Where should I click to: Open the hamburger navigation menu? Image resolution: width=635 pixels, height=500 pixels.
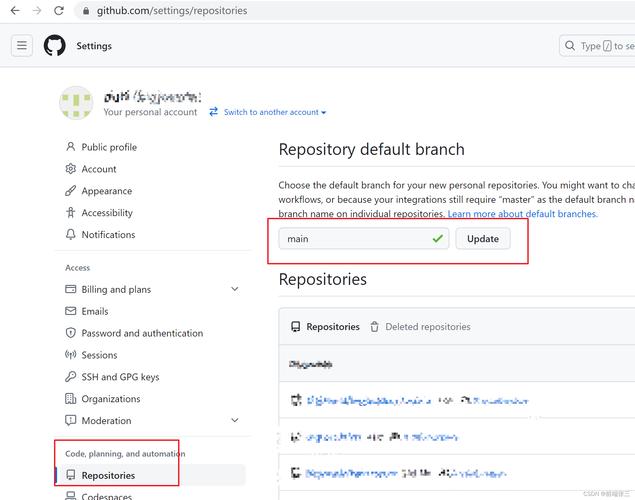[22, 46]
